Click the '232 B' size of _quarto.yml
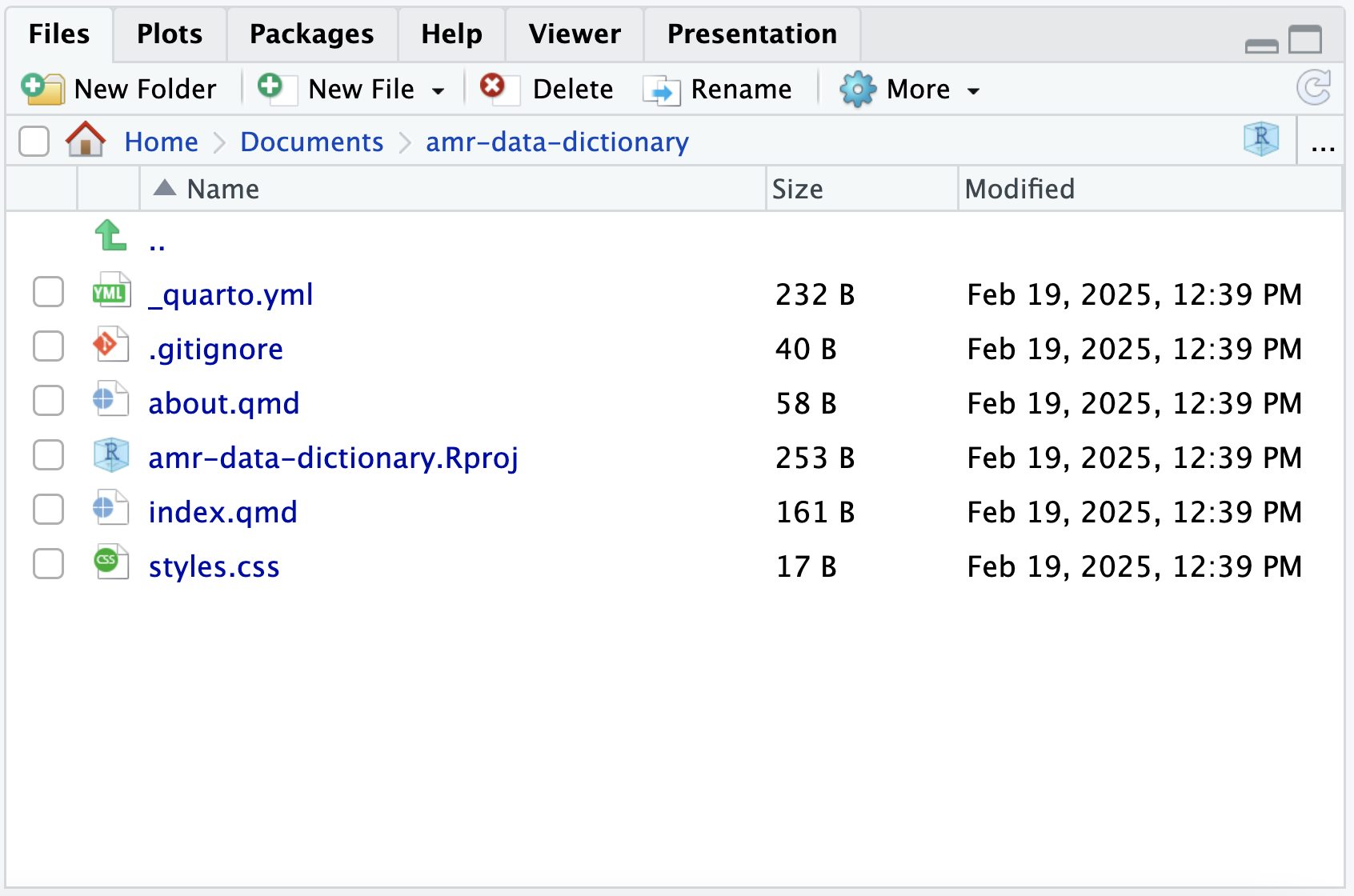This screenshot has height=896, width=1354. (815, 295)
